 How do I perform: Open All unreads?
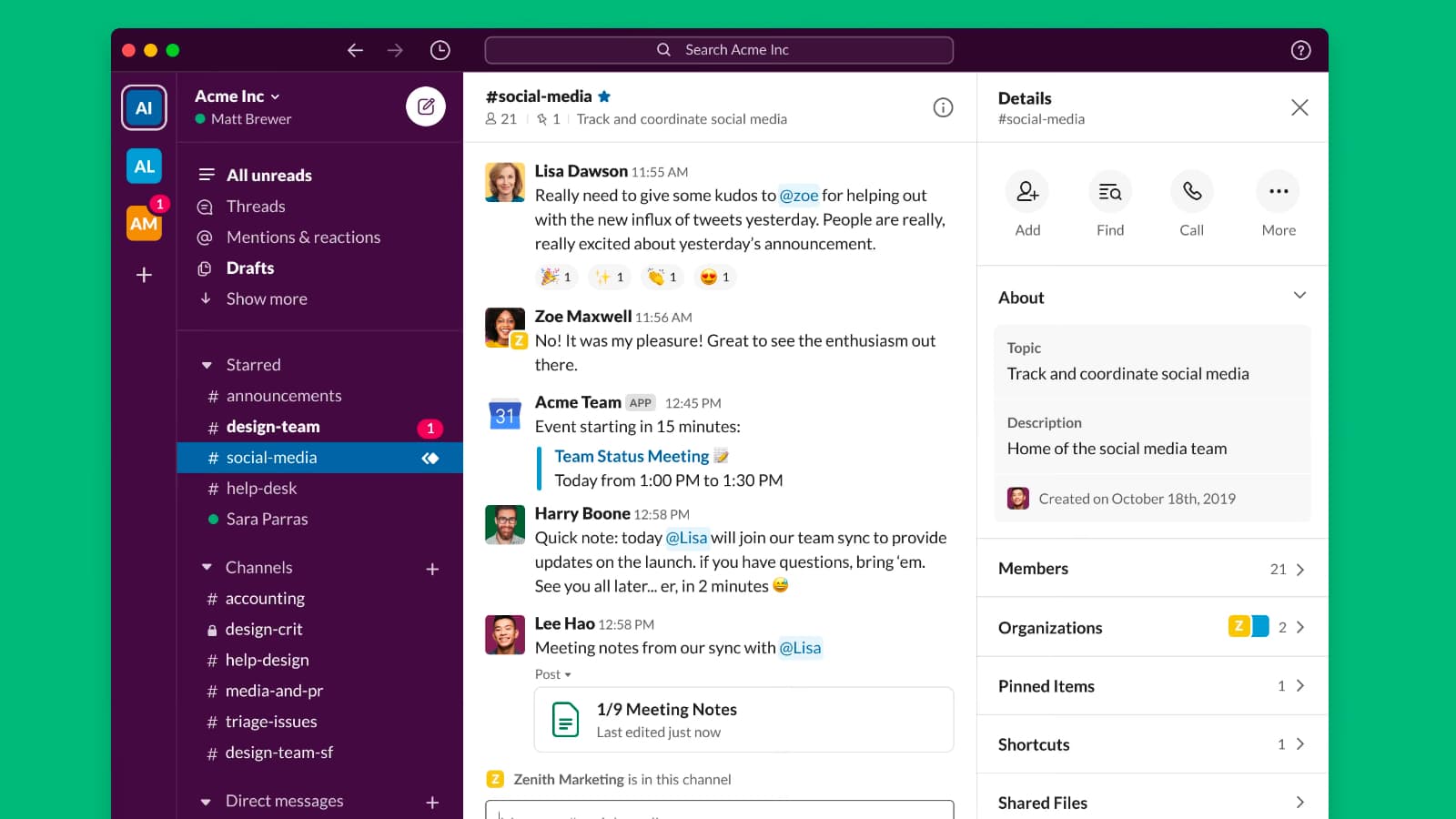(x=268, y=176)
